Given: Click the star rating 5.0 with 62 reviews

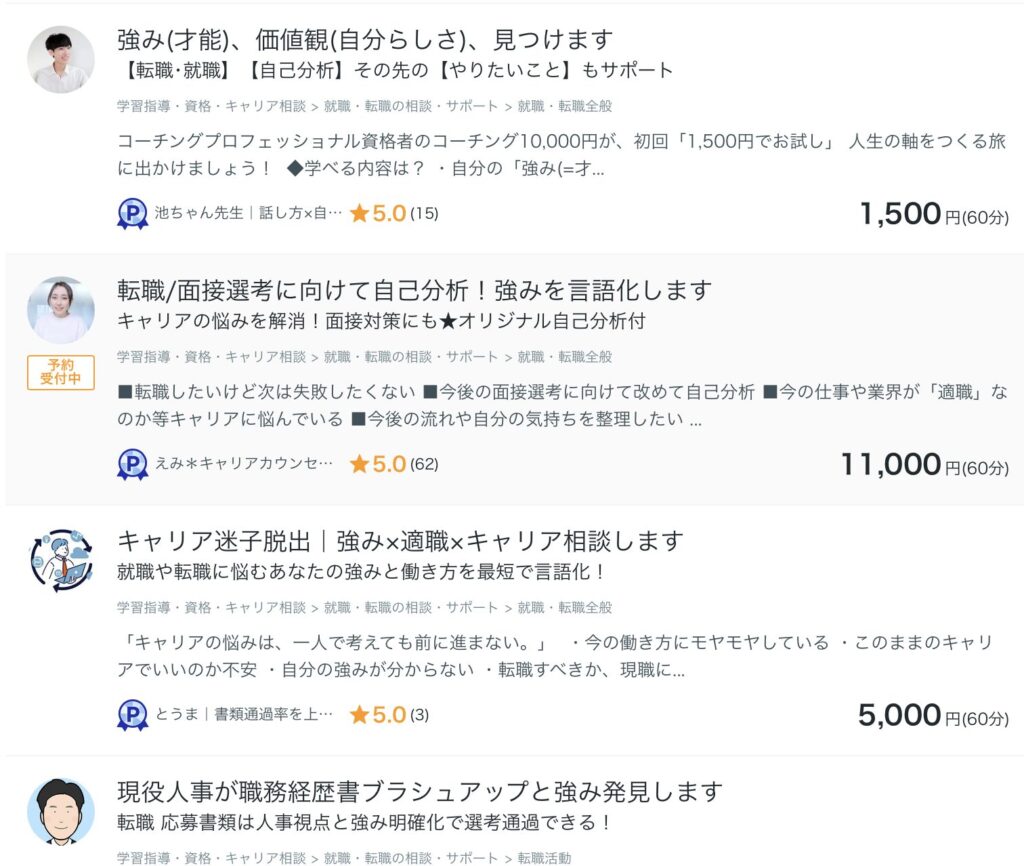Looking at the screenshot, I should (393, 464).
